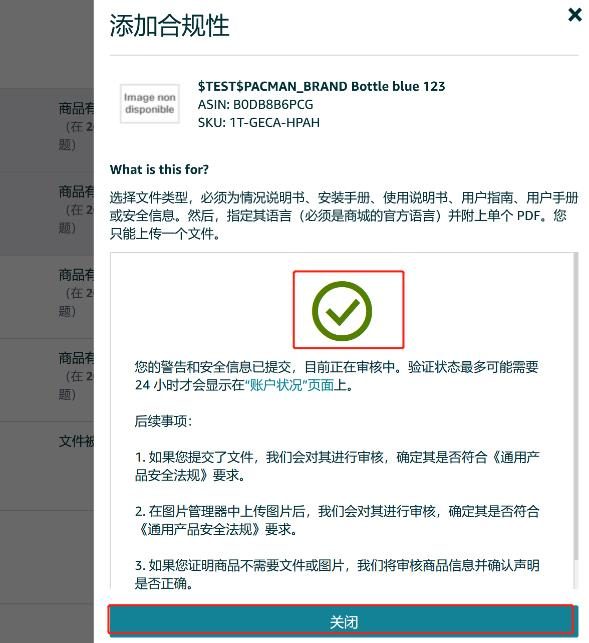Click the "What is this for?" heading
589x643 pixels.
pos(159,169)
